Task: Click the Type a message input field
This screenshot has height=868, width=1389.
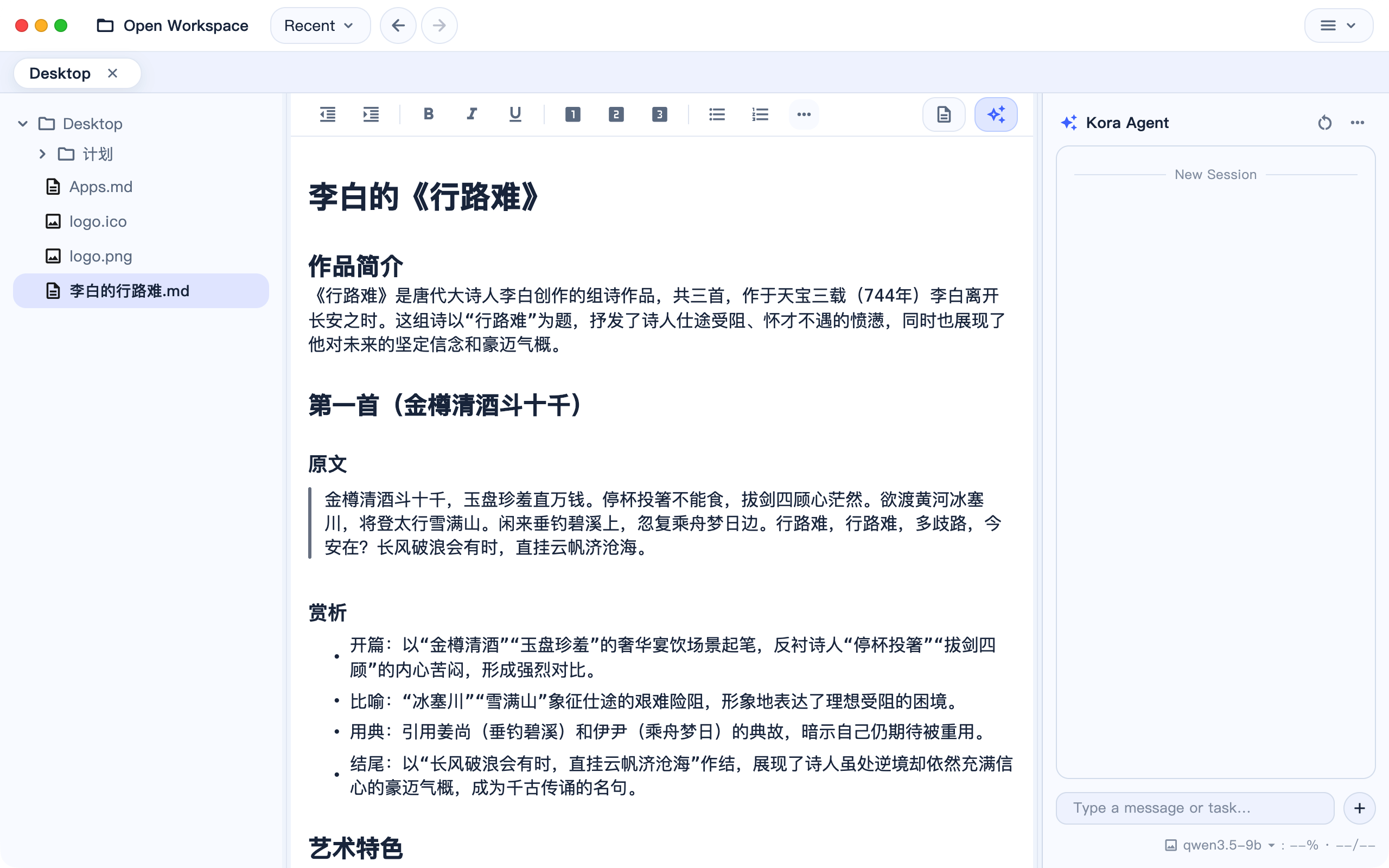Action: coord(1194,807)
